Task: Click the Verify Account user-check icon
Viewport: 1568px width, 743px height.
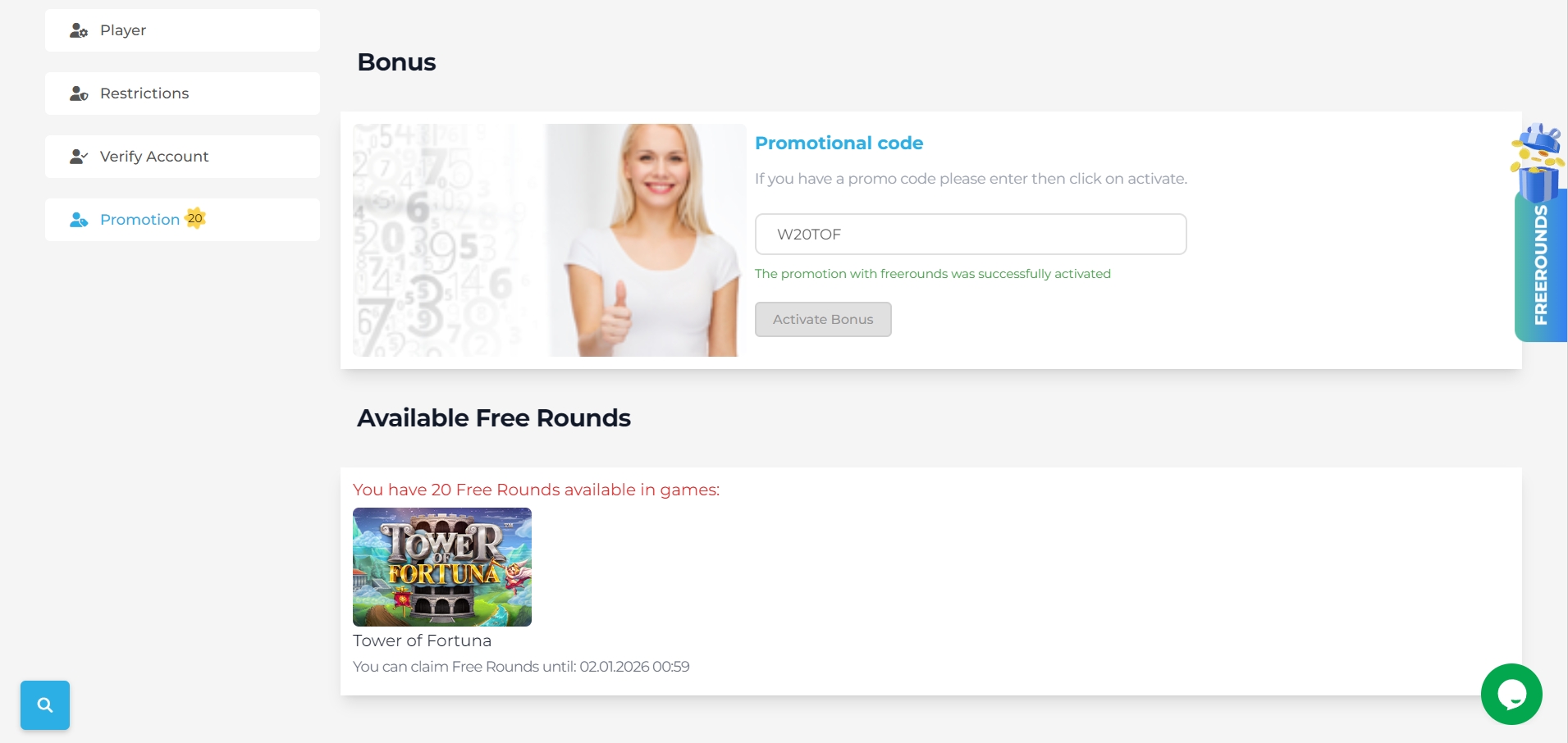Action: (79, 157)
